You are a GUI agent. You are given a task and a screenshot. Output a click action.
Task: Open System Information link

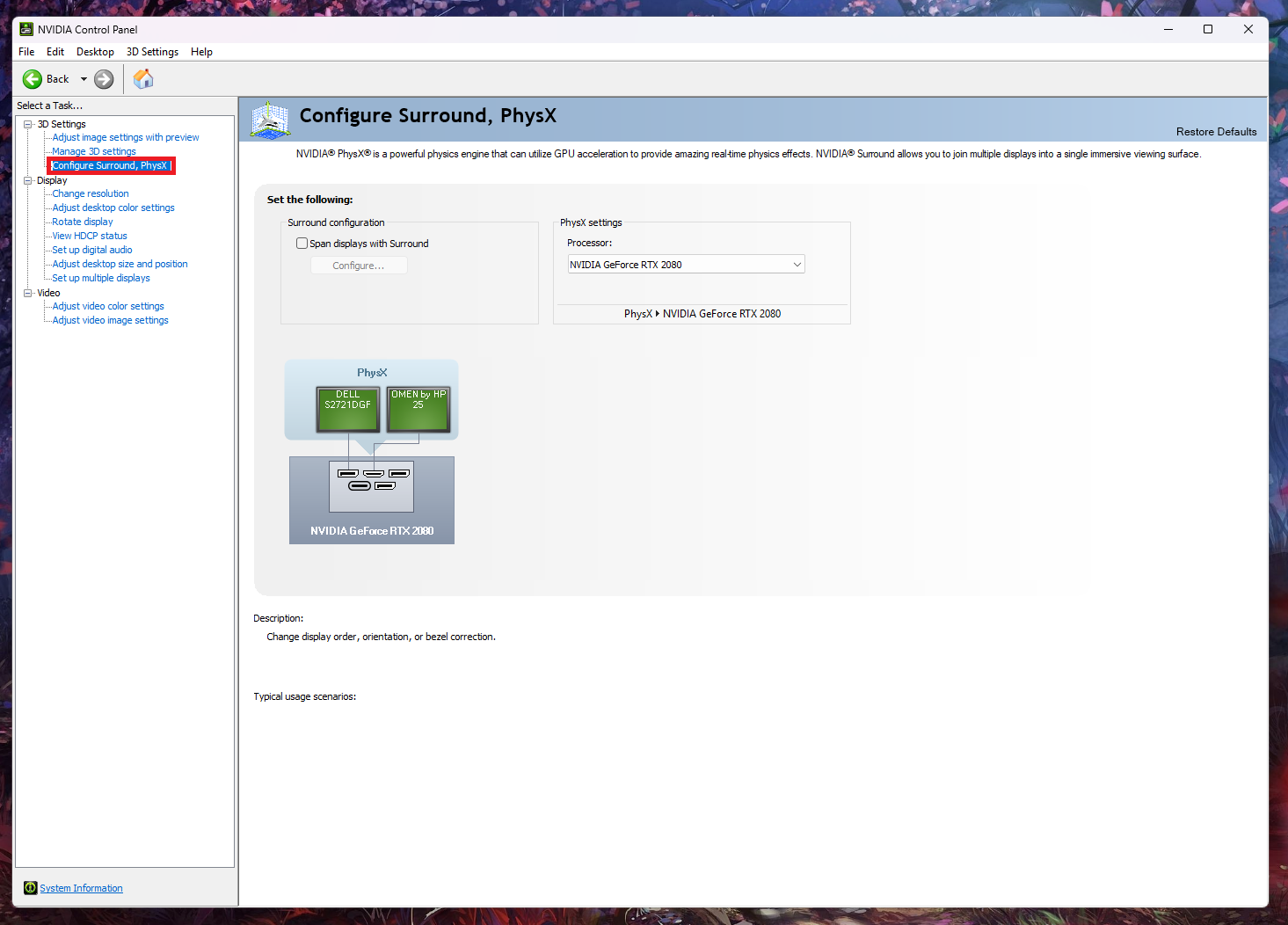point(81,888)
